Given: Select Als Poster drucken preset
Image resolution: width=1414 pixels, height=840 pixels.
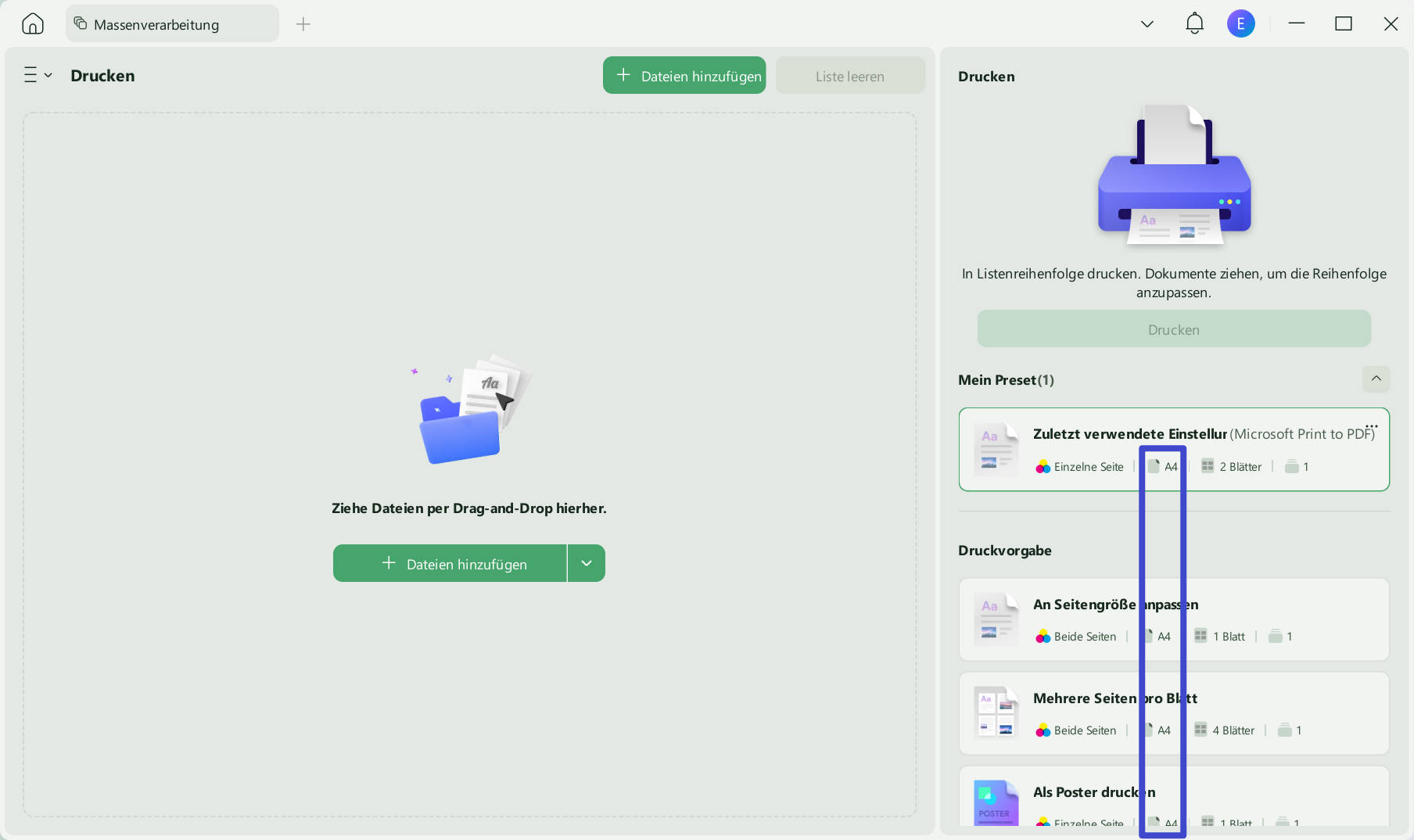Looking at the screenshot, I should 1174,796.
